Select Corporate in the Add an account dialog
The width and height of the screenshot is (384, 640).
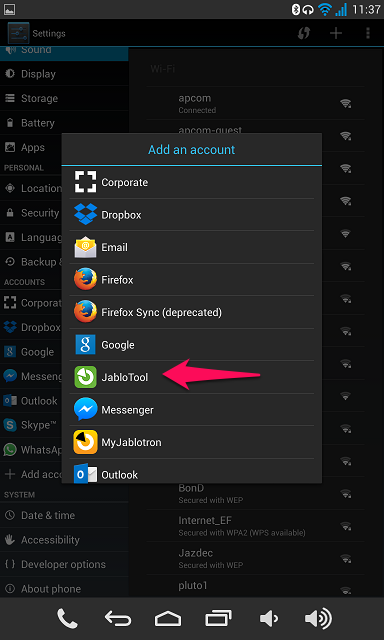point(191,182)
